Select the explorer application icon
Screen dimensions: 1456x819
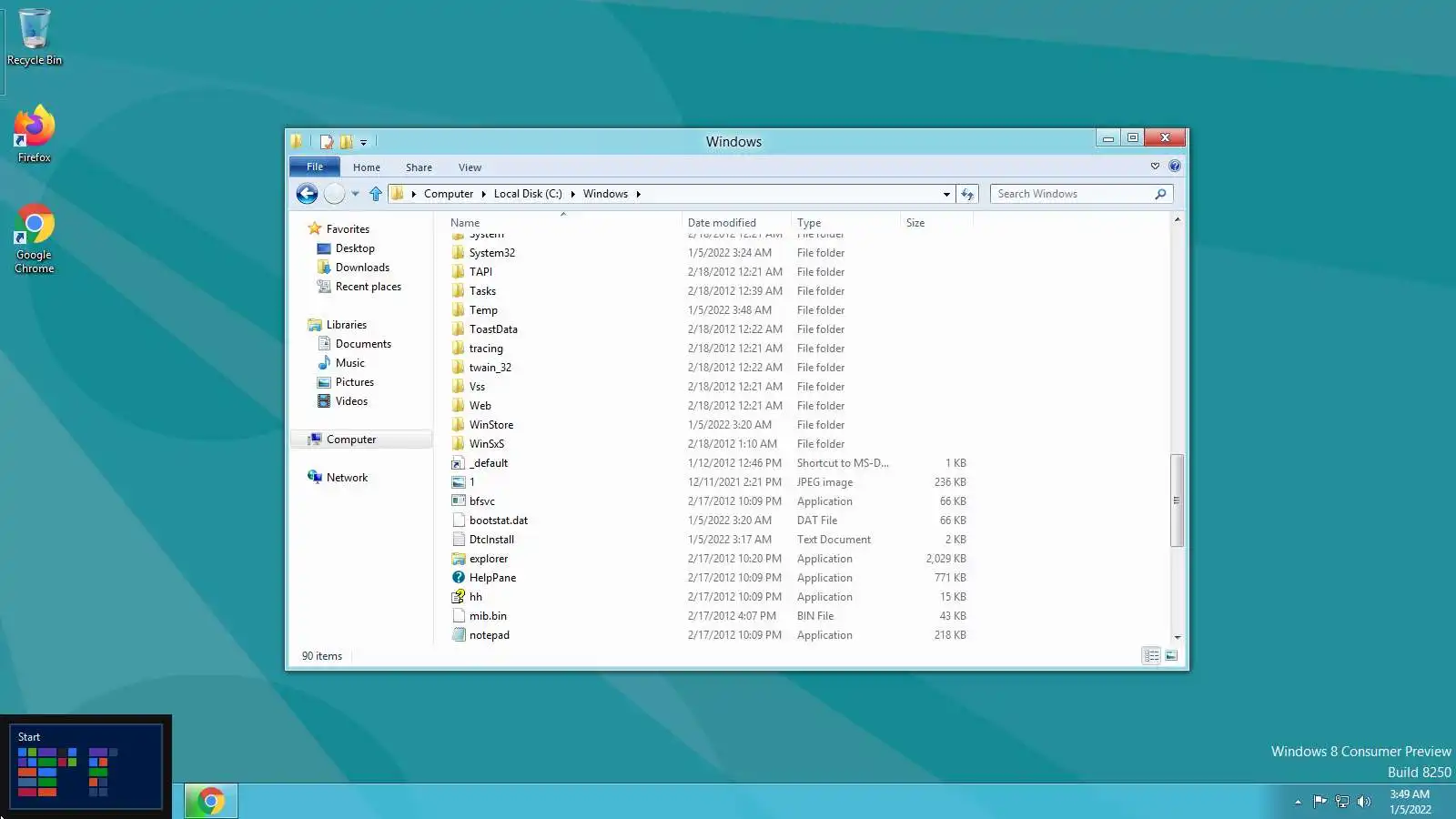pos(459,559)
